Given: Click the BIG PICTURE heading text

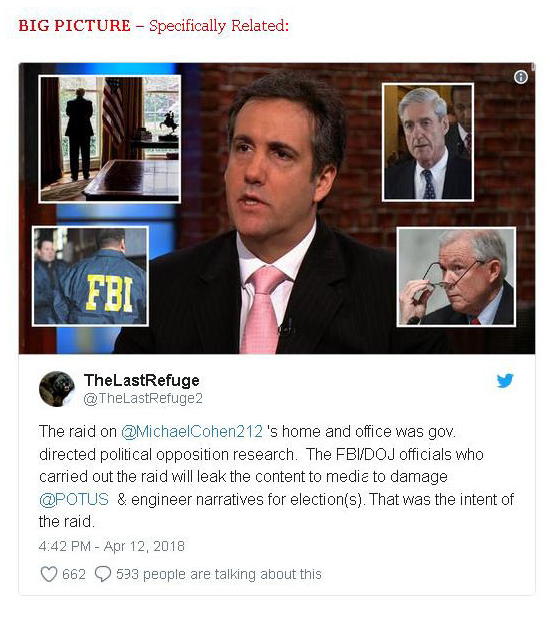Looking at the screenshot, I should tap(74, 25).
